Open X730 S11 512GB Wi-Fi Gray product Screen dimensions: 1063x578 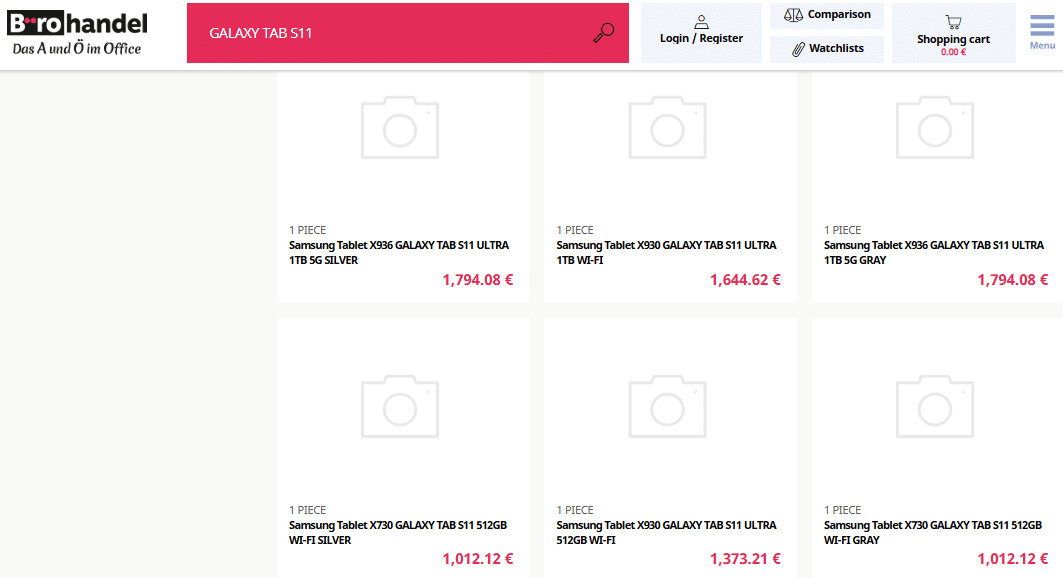[x=933, y=532]
